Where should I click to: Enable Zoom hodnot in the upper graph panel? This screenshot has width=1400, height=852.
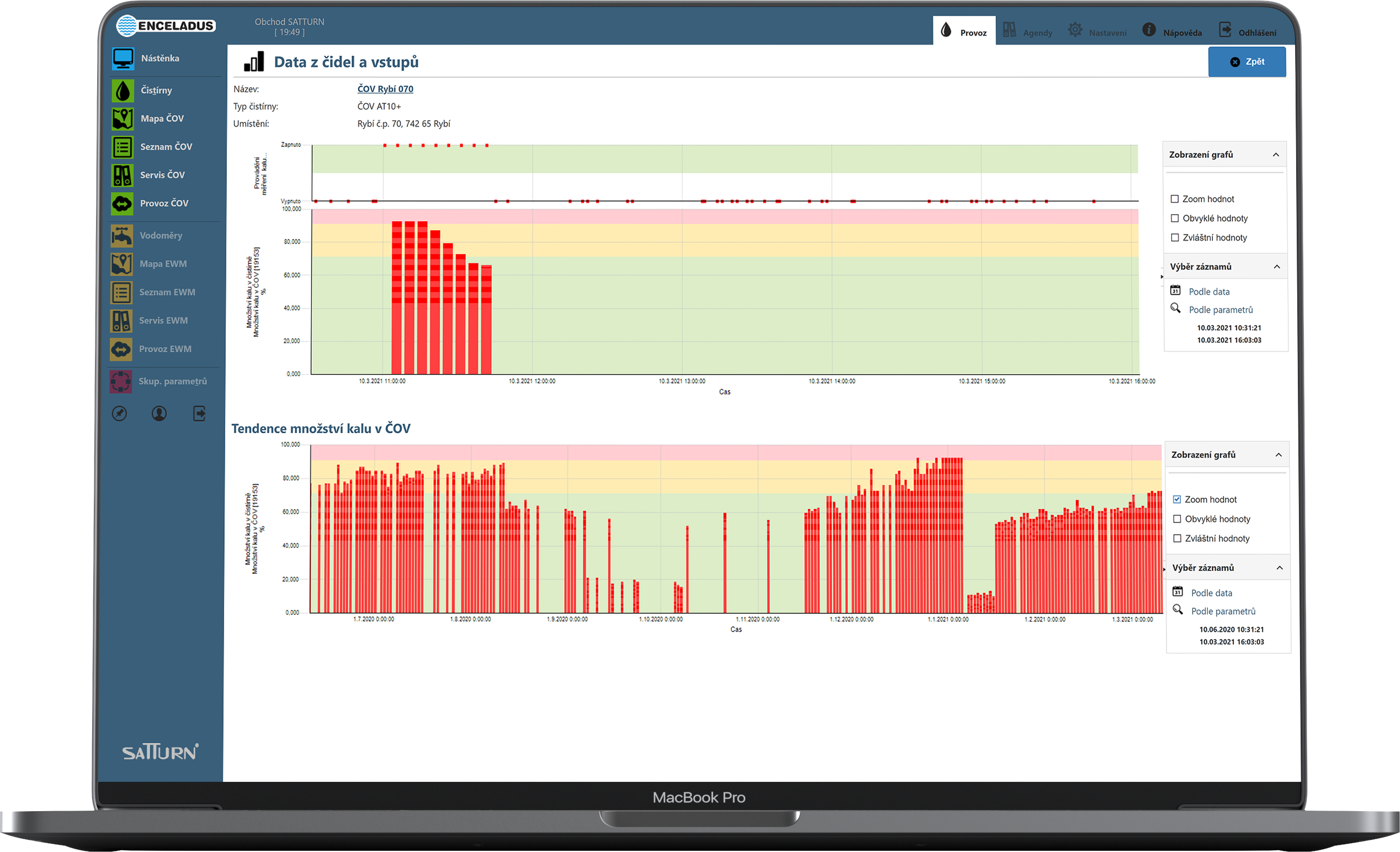point(1174,199)
